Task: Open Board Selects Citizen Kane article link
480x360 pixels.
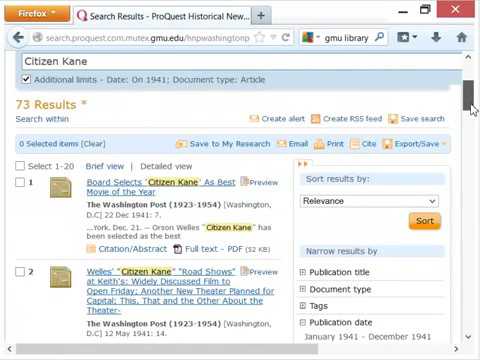Action: (161, 187)
